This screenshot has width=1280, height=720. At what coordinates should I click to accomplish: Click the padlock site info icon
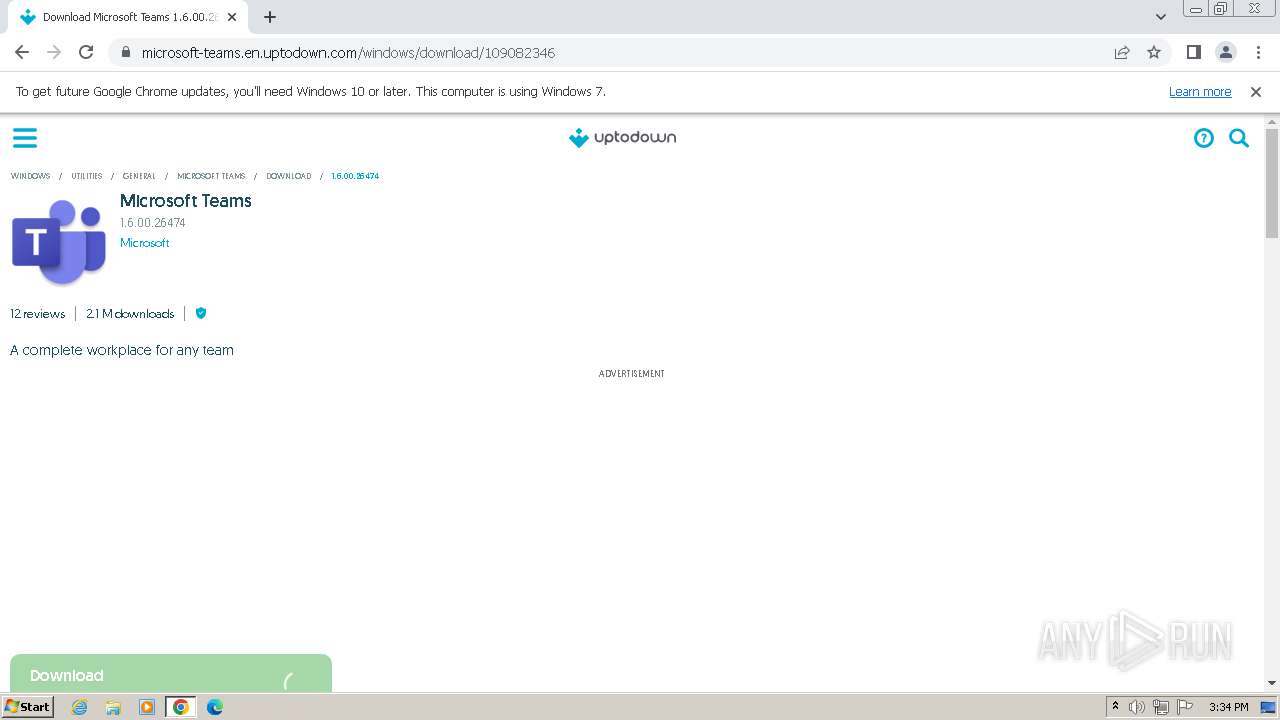125,52
